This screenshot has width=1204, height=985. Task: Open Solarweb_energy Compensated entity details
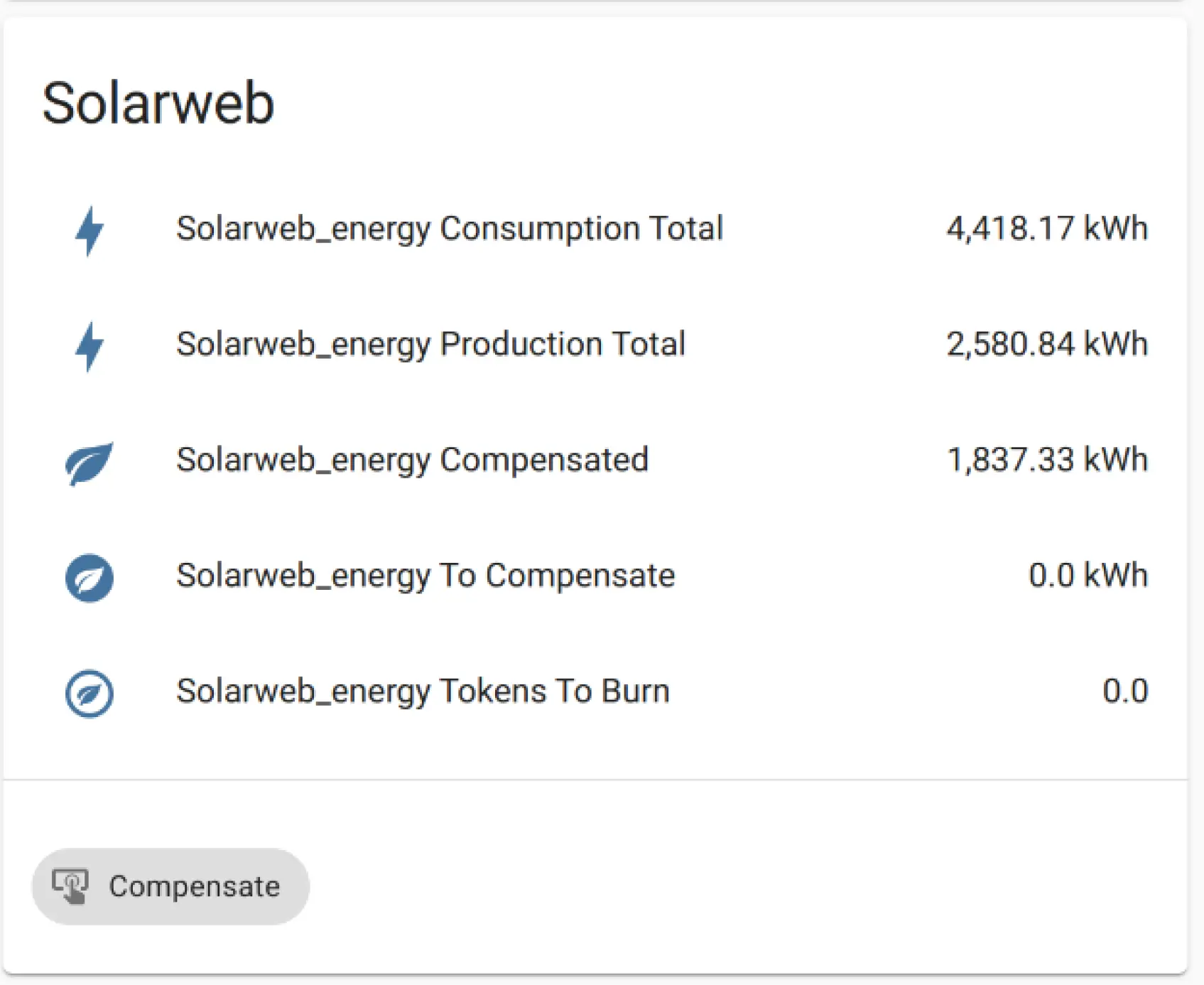(x=412, y=460)
